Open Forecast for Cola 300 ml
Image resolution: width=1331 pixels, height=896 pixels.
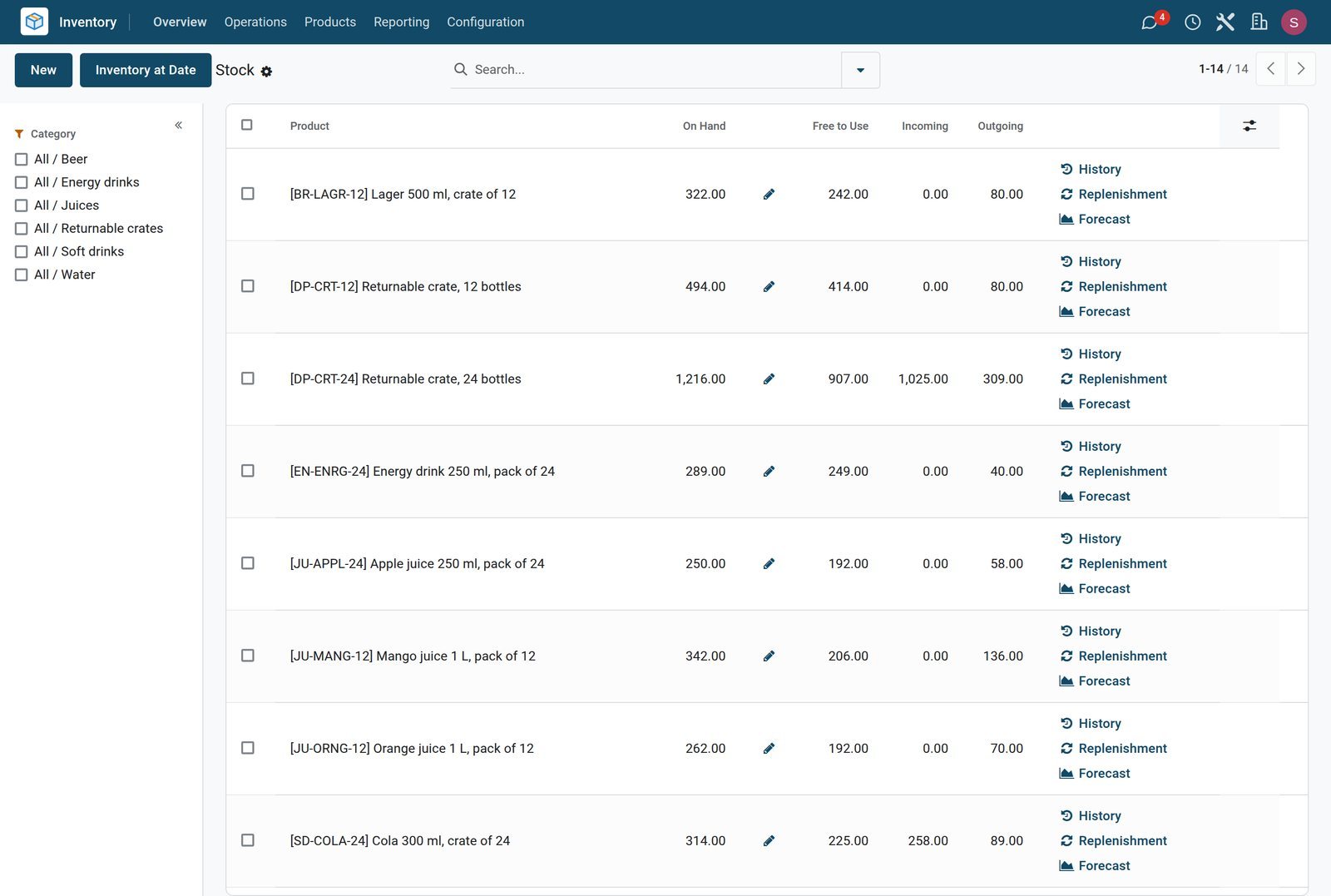tap(1095, 866)
